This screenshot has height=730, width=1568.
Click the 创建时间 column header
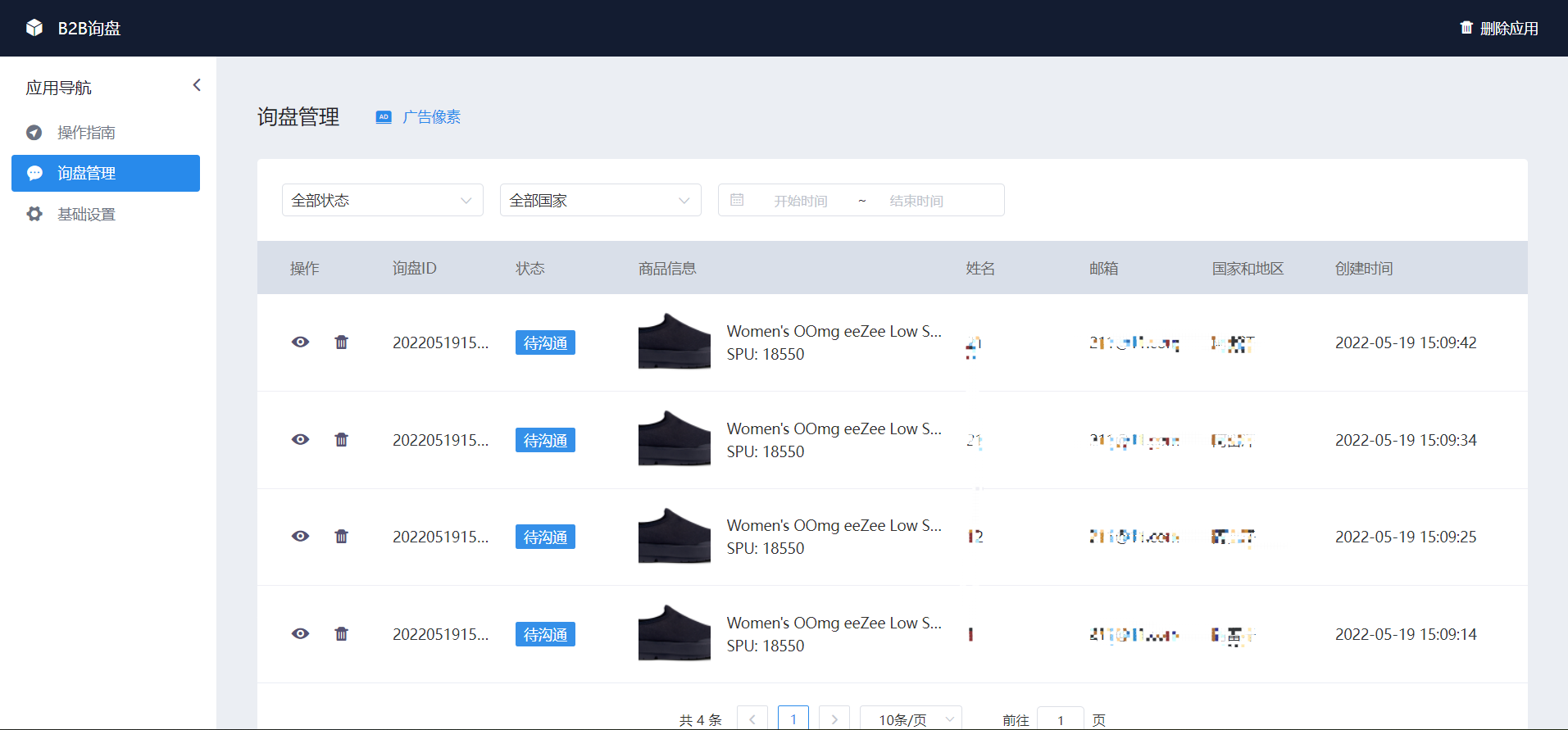pyautogui.click(x=1364, y=268)
